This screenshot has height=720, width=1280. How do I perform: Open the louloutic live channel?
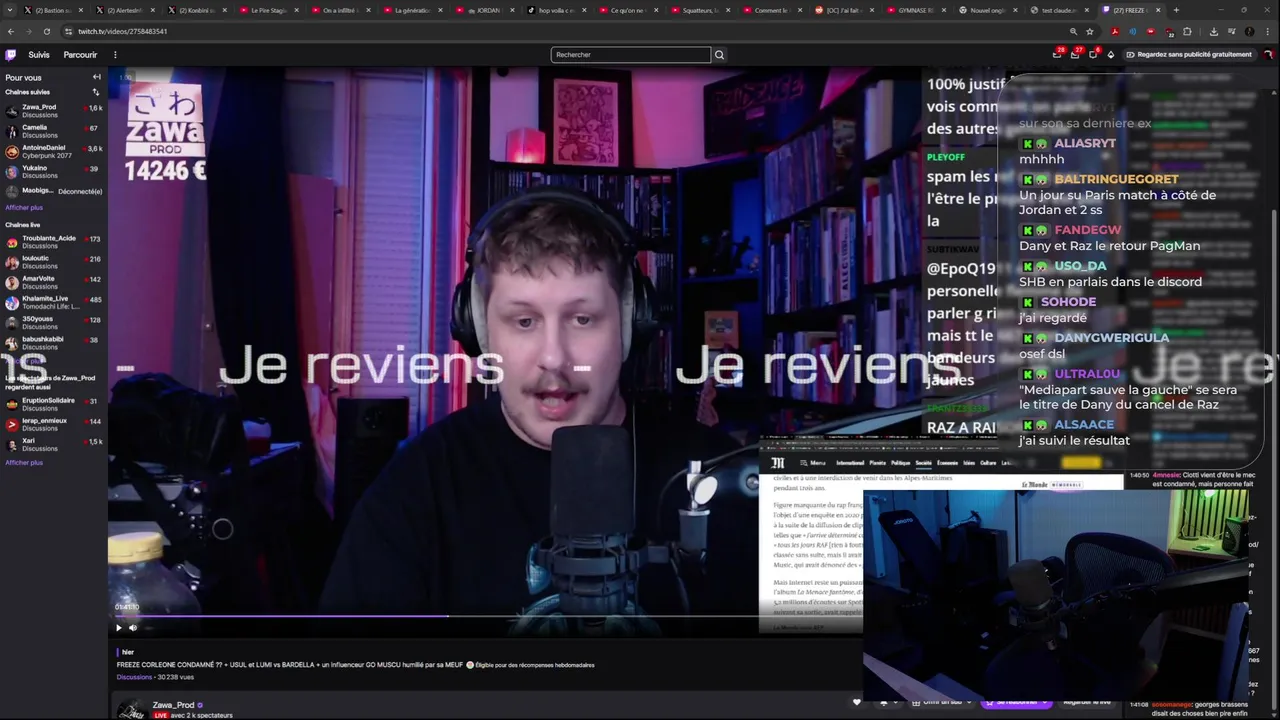(x=54, y=262)
